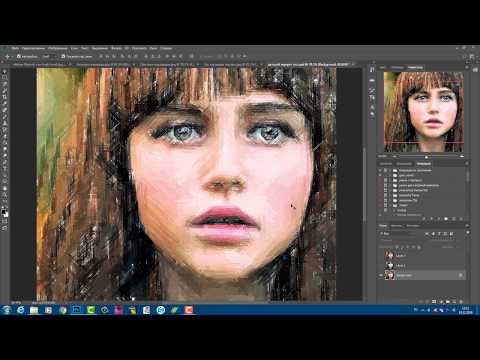Click the Navigator preview thumbnail
Viewport: 480px width, 360px height.
(x=423, y=112)
